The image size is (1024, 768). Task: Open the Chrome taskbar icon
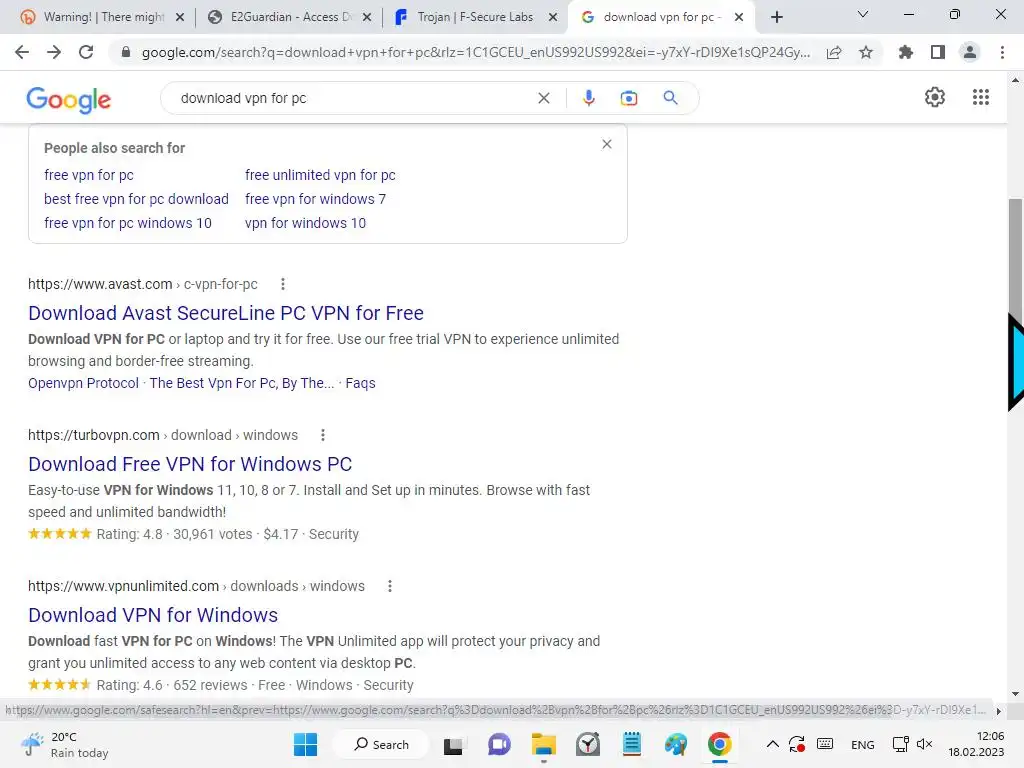pos(719,744)
